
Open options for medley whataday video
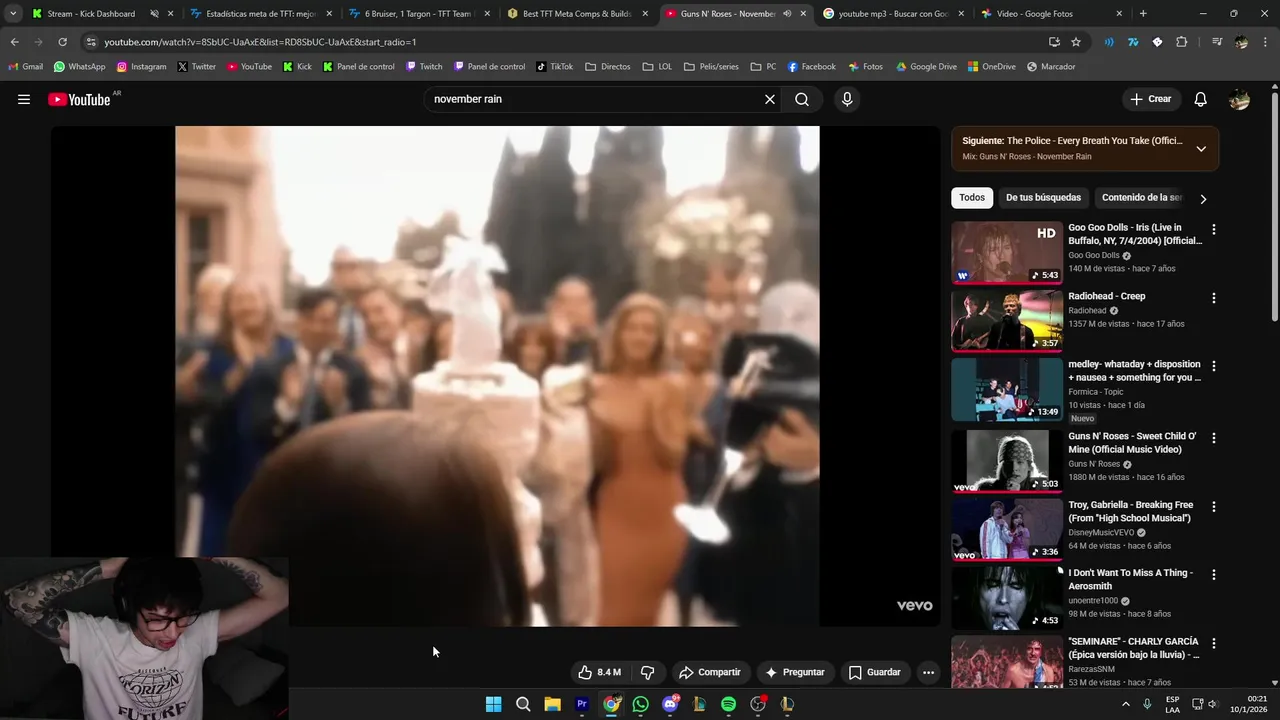point(1214,366)
